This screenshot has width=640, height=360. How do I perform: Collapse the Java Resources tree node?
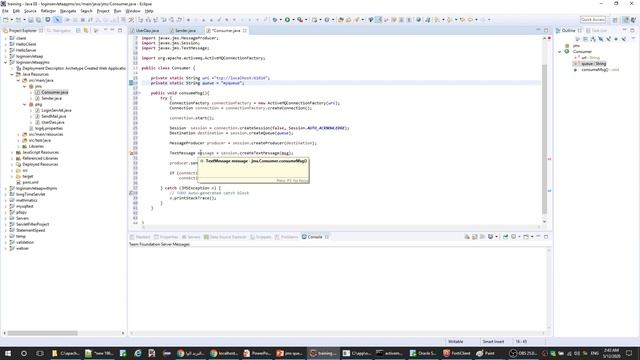(x=12, y=74)
